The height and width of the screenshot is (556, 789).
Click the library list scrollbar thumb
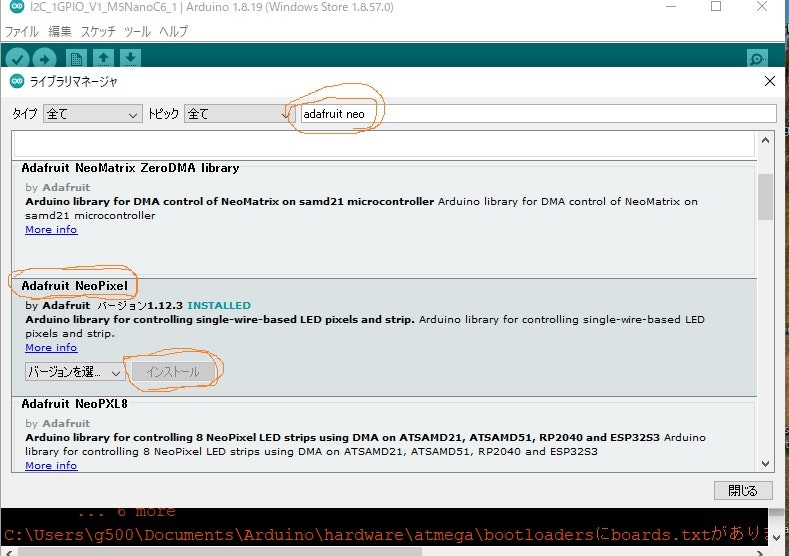(765, 197)
